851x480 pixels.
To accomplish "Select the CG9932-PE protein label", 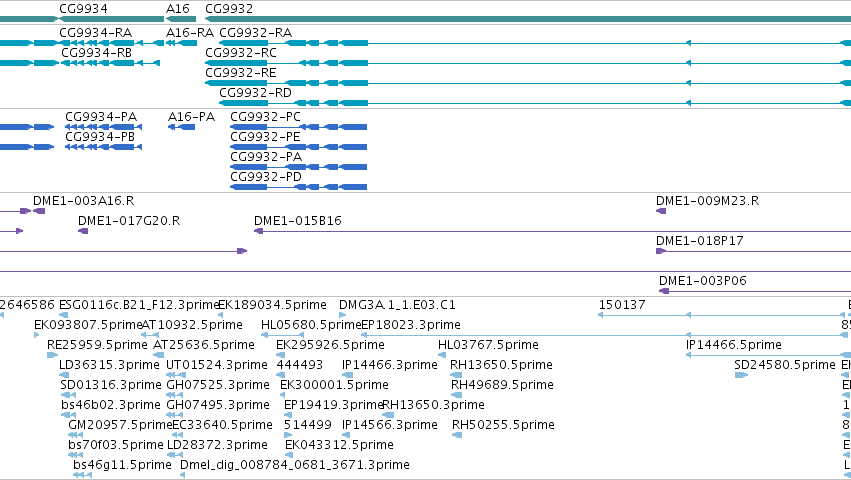I will tap(265, 137).
